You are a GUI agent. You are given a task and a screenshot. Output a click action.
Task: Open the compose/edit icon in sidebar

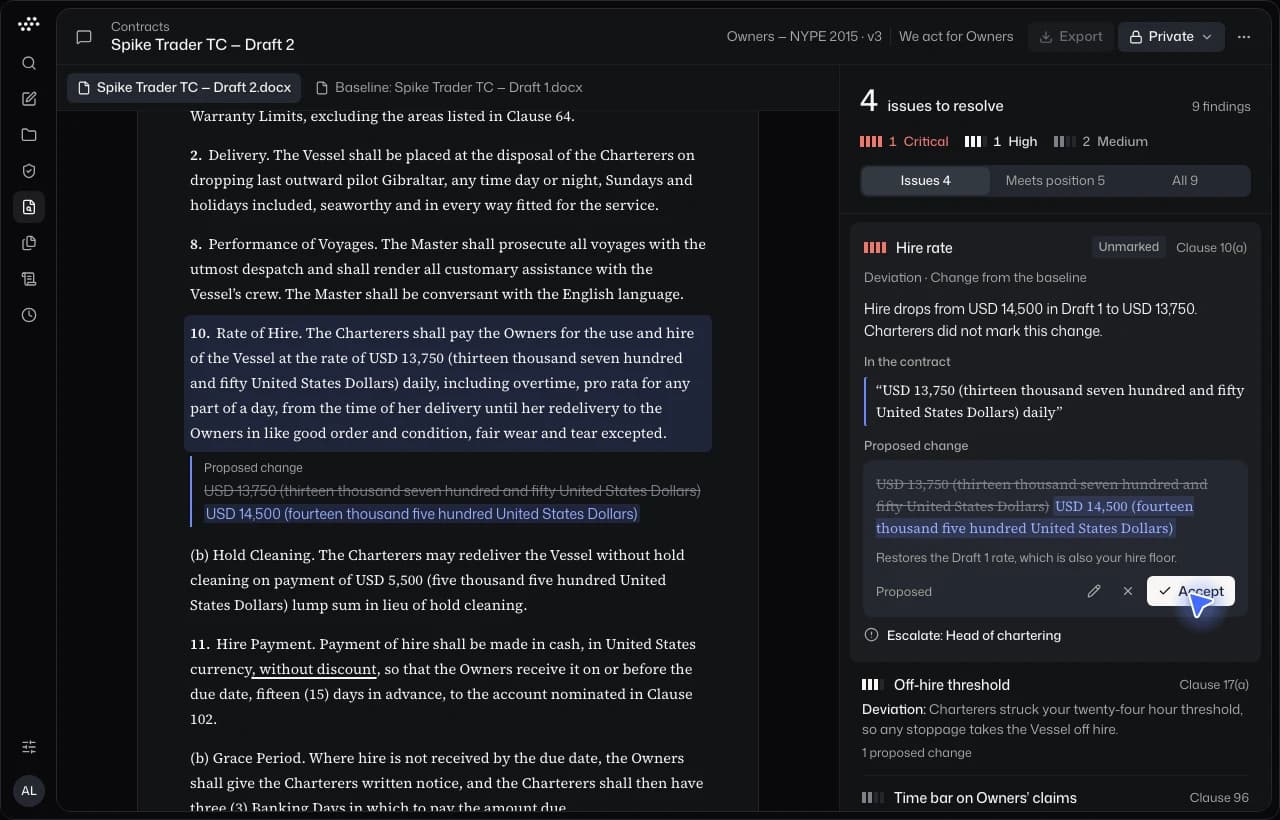coord(29,99)
